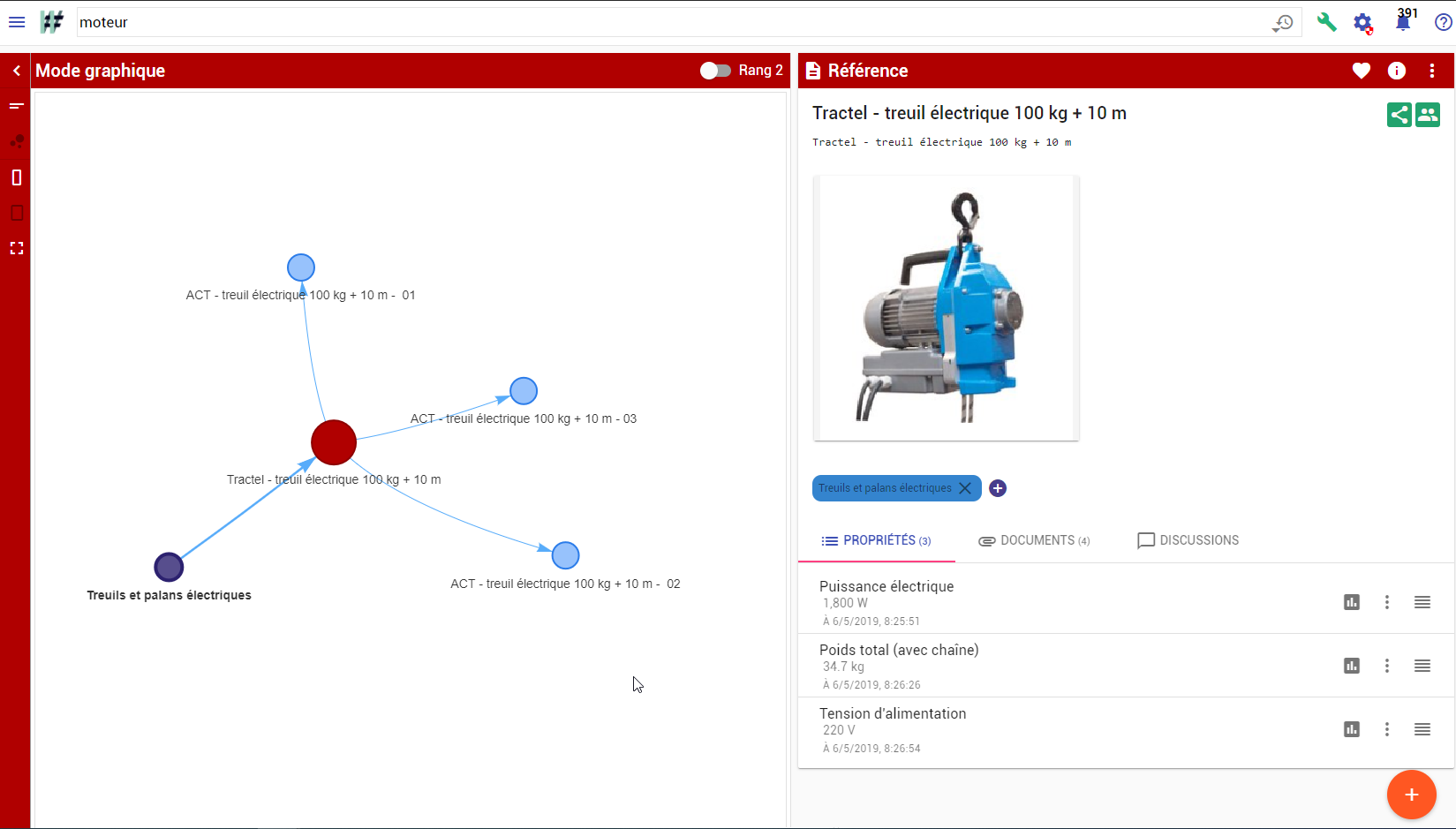Click the orange floating add button
Viewport: 1456px width, 829px height.
(1411, 795)
